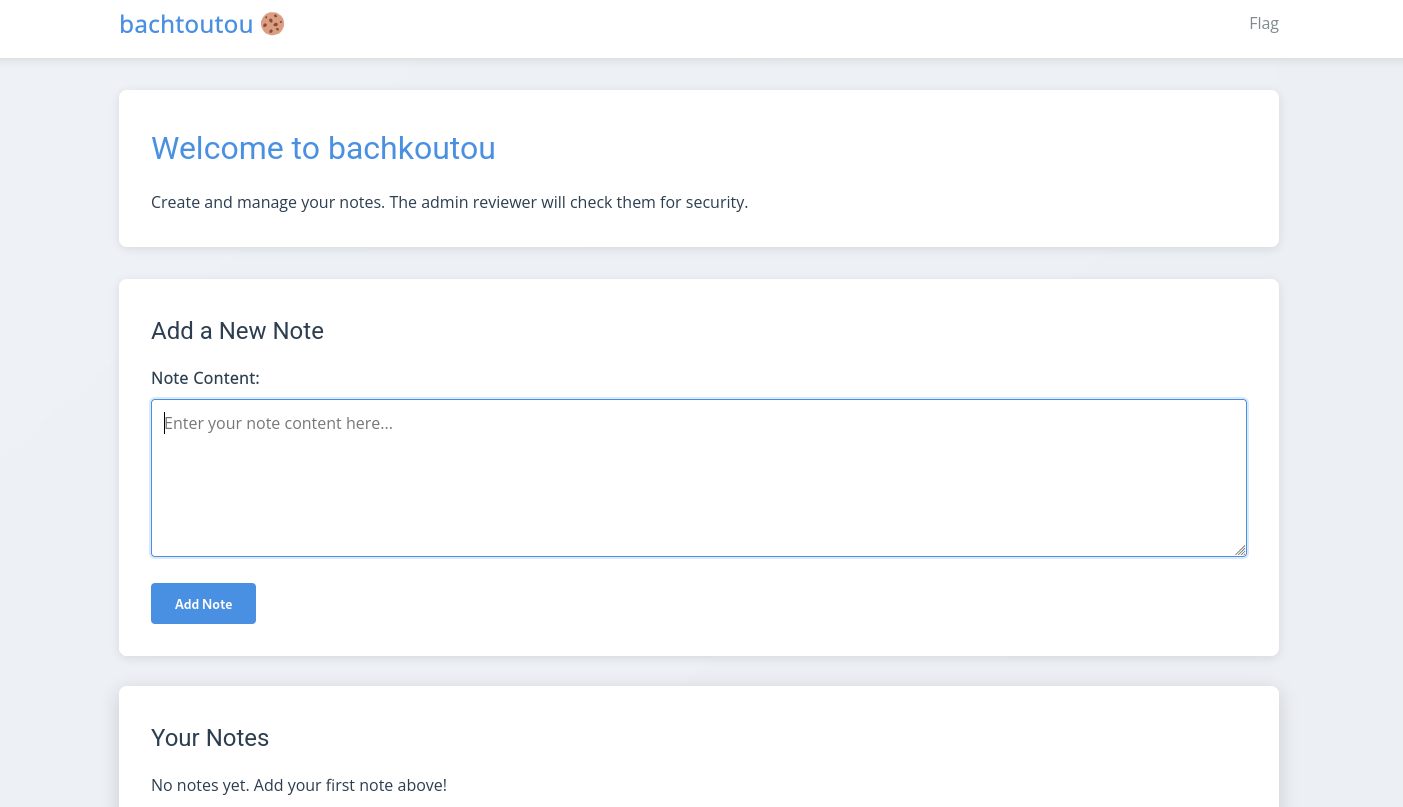Select the Note Content input area
The height and width of the screenshot is (807, 1403).
(699, 477)
